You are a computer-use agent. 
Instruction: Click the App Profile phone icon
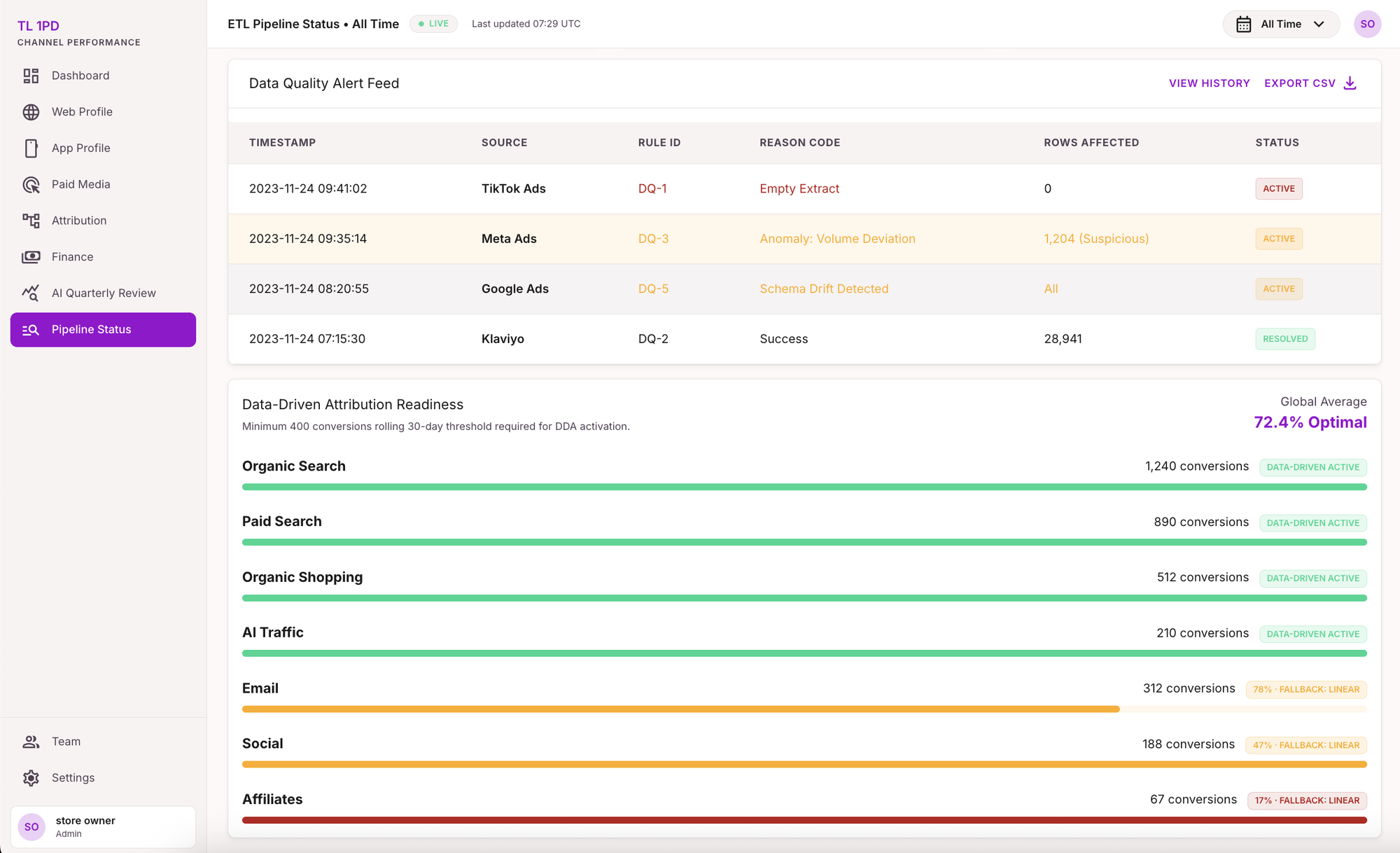tap(31, 148)
